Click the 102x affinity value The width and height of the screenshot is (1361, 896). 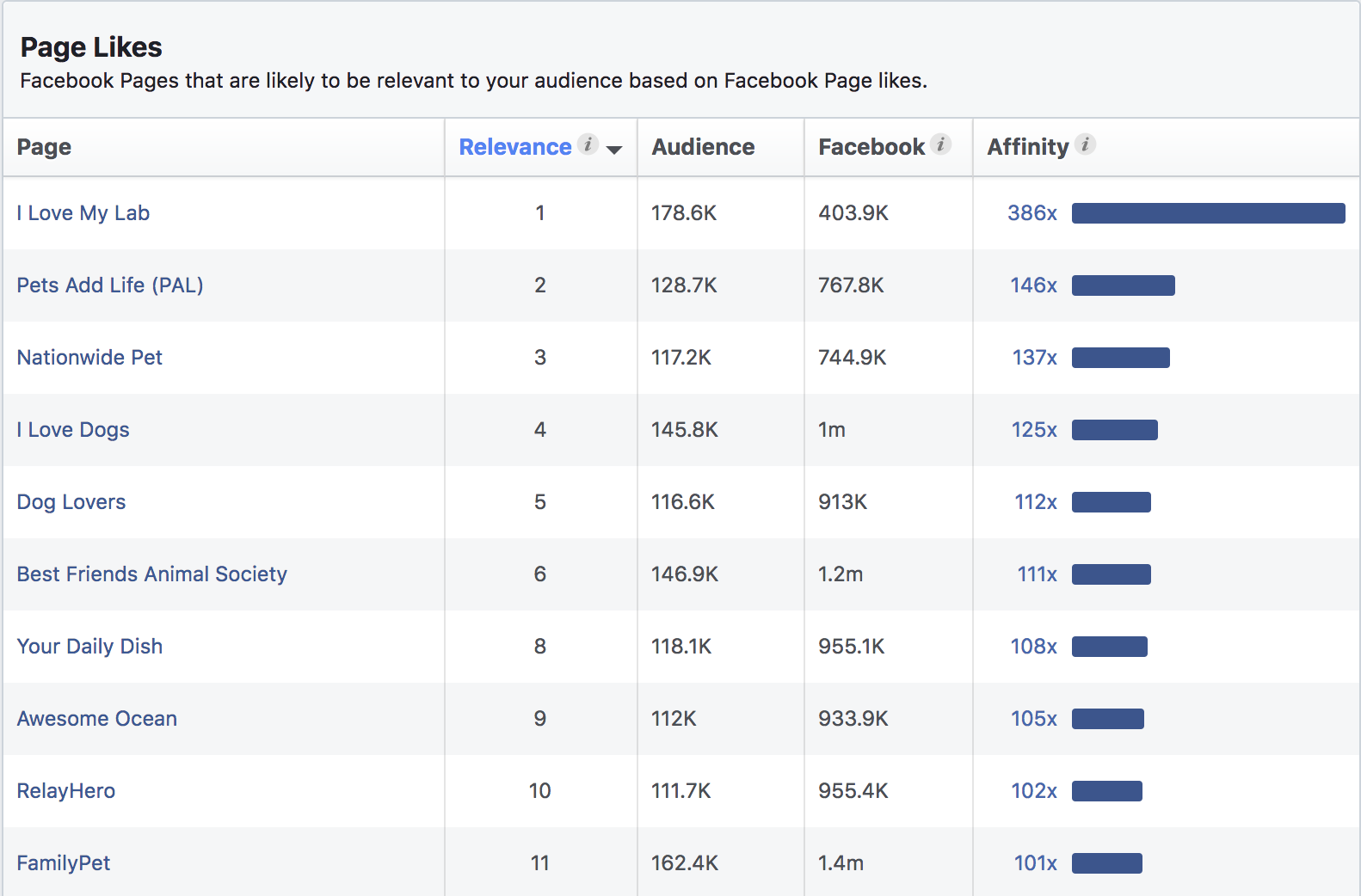(x=1034, y=791)
